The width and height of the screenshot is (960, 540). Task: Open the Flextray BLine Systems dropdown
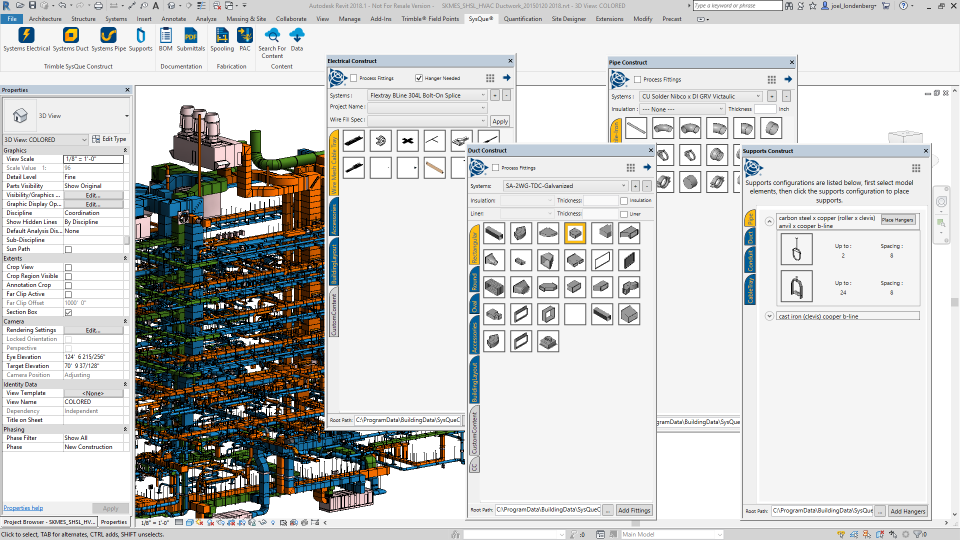483,95
